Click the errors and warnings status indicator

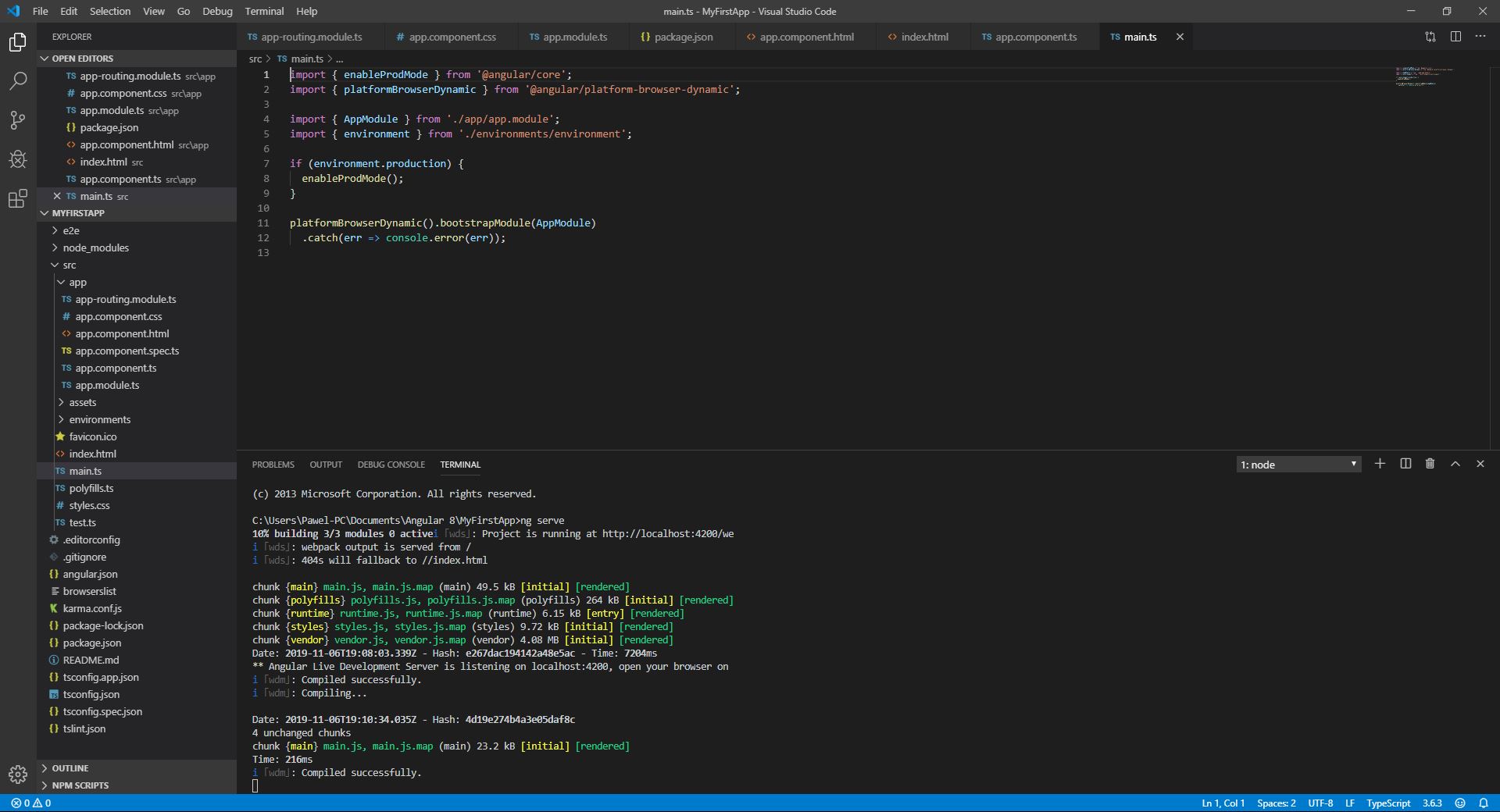pos(31,803)
